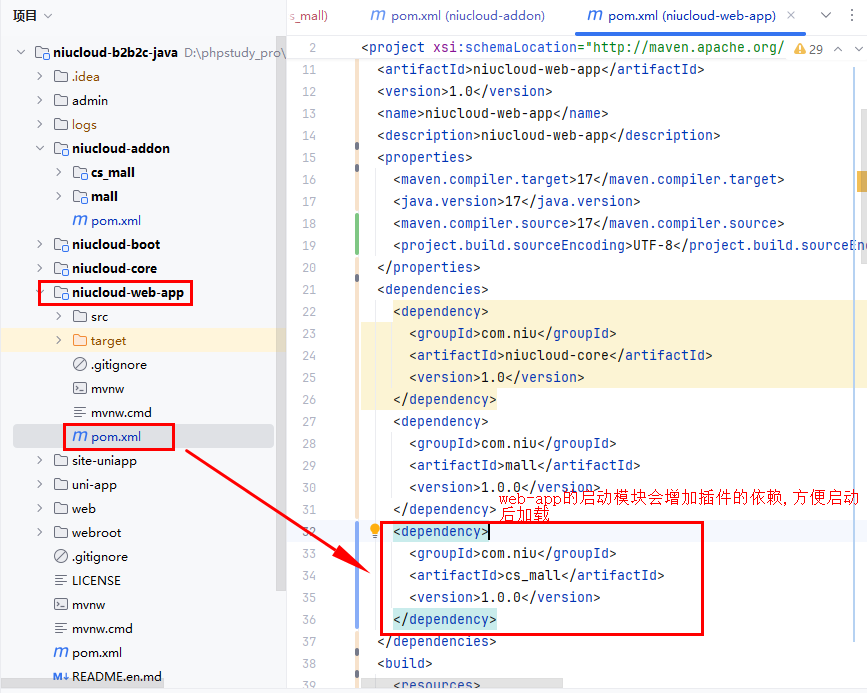867x693 pixels.
Task: Click the fold marker at closing properties tag
Action: coord(358,267)
